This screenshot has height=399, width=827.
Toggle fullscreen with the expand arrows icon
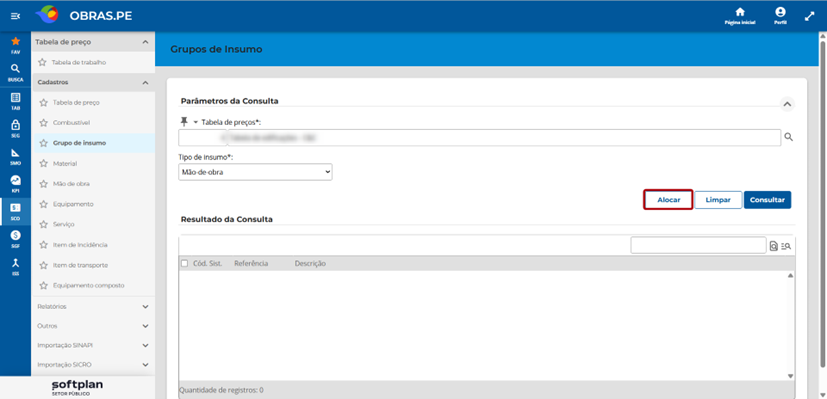[810, 16]
